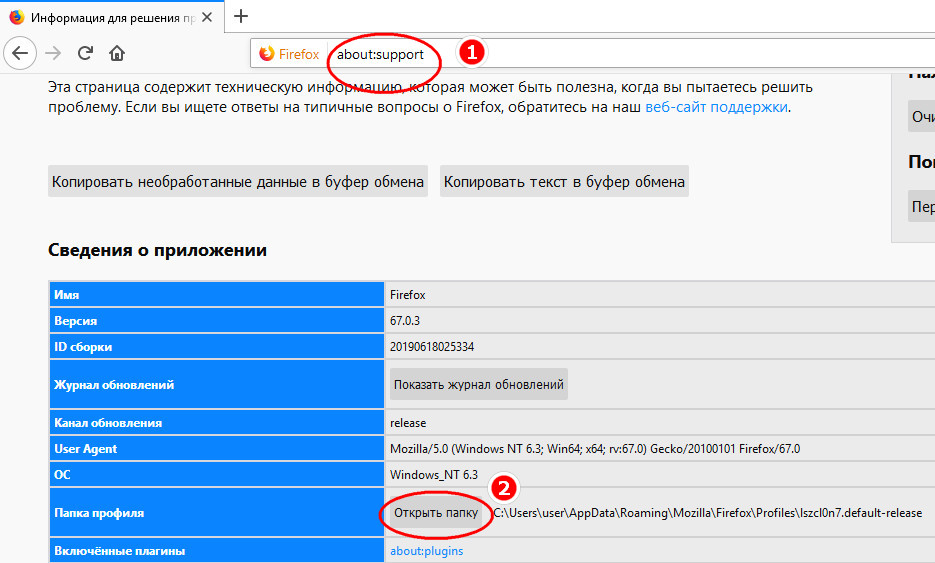Select build ID 20190618025334
This screenshot has width=935, height=563.
point(432,347)
